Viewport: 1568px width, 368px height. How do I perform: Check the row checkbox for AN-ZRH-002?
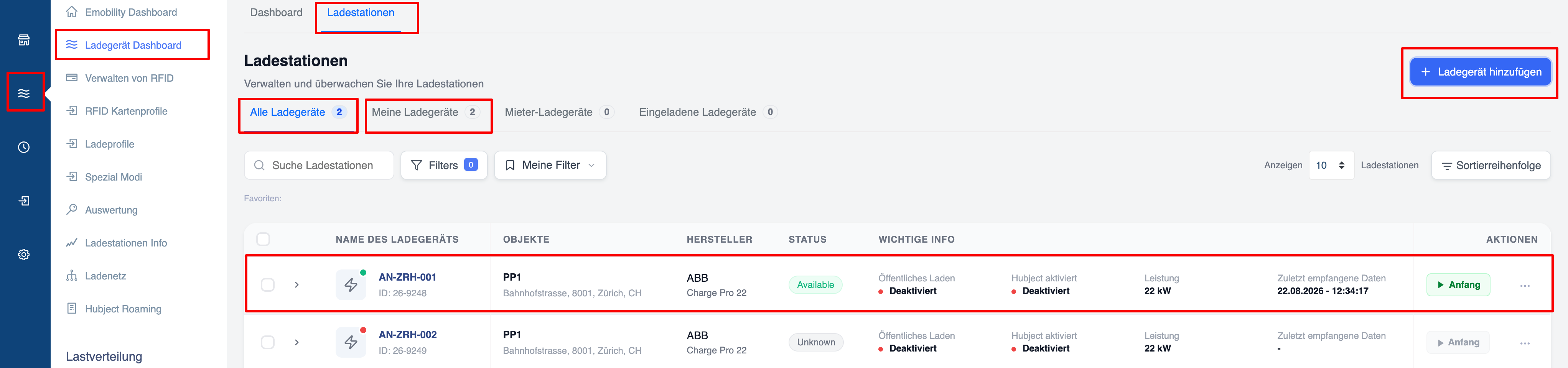(x=268, y=342)
